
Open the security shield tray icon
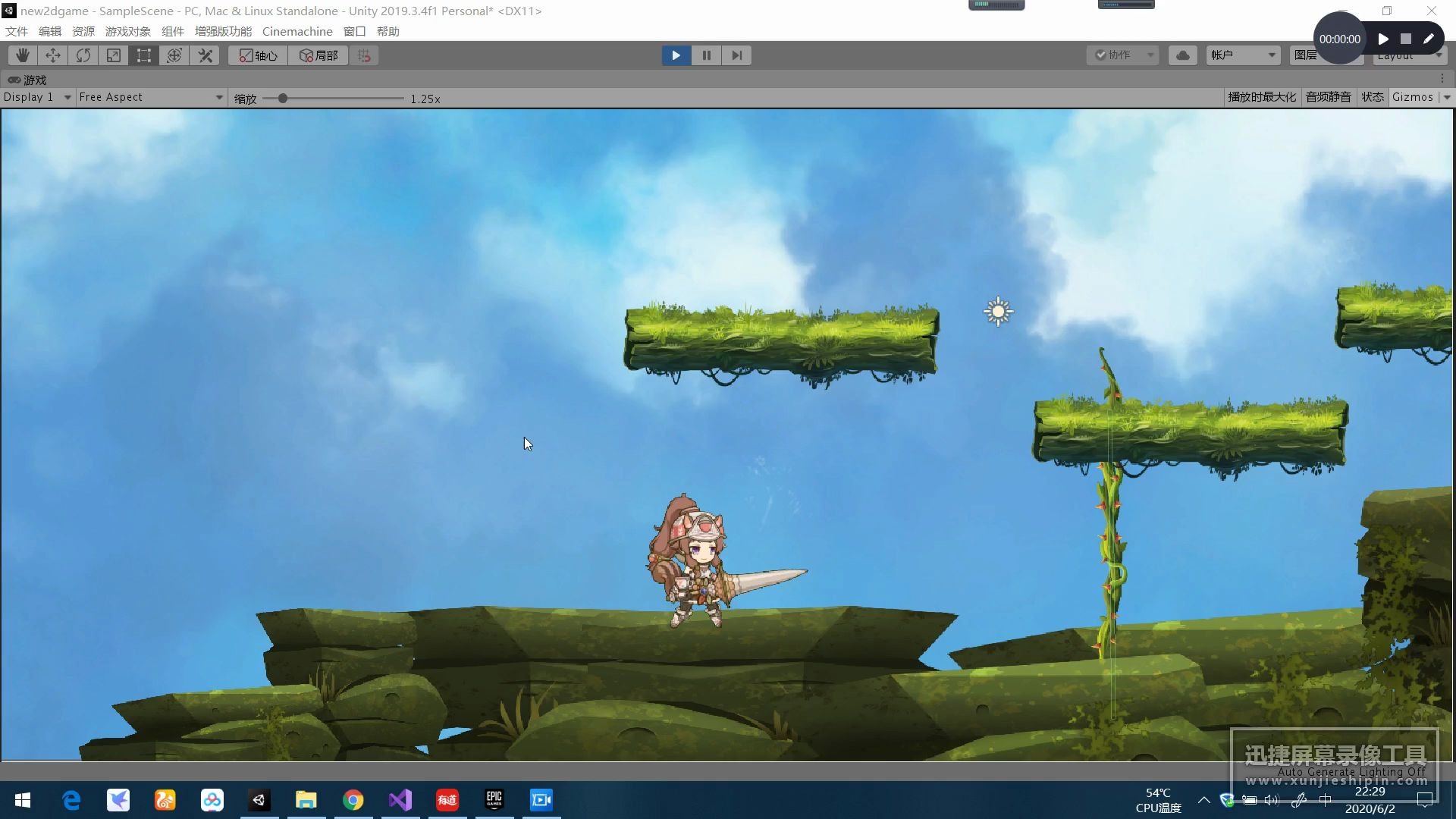[1227, 800]
